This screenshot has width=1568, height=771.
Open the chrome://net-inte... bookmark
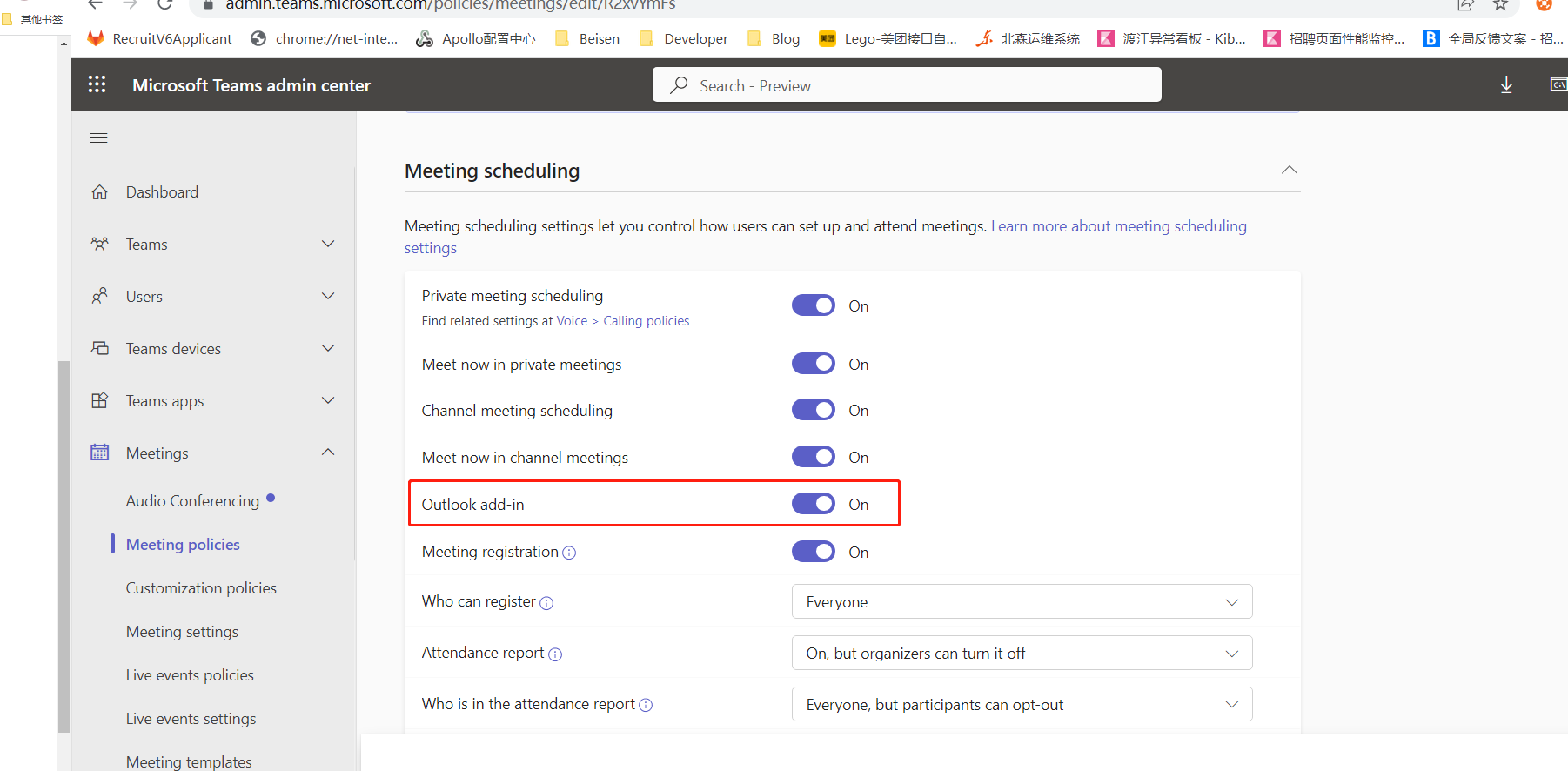coord(324,38)
